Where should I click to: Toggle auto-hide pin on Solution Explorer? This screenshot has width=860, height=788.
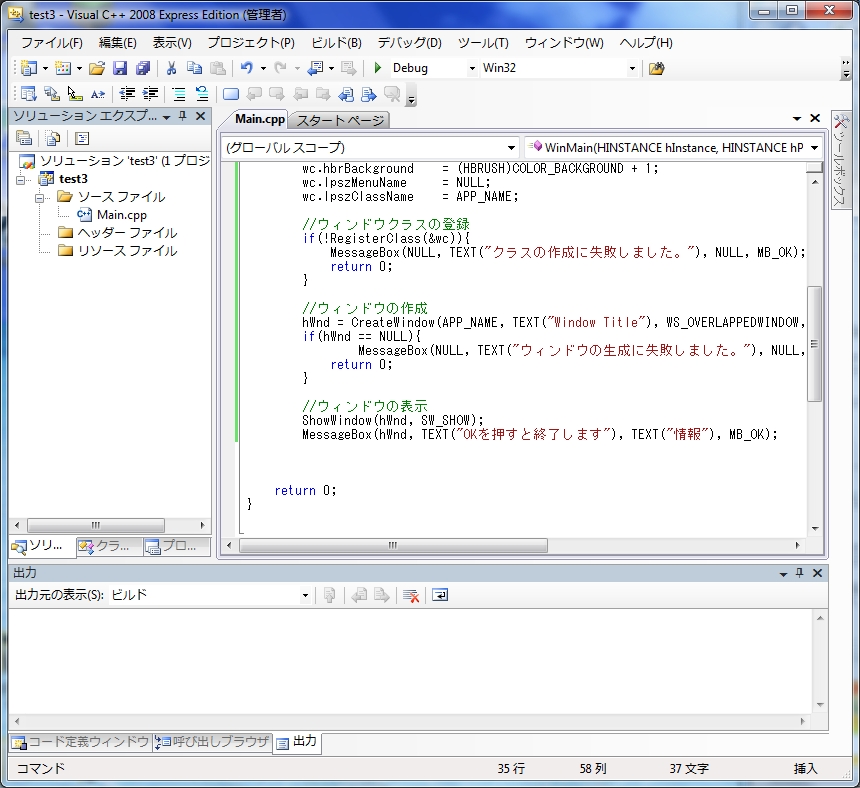(x=183, y=116)
